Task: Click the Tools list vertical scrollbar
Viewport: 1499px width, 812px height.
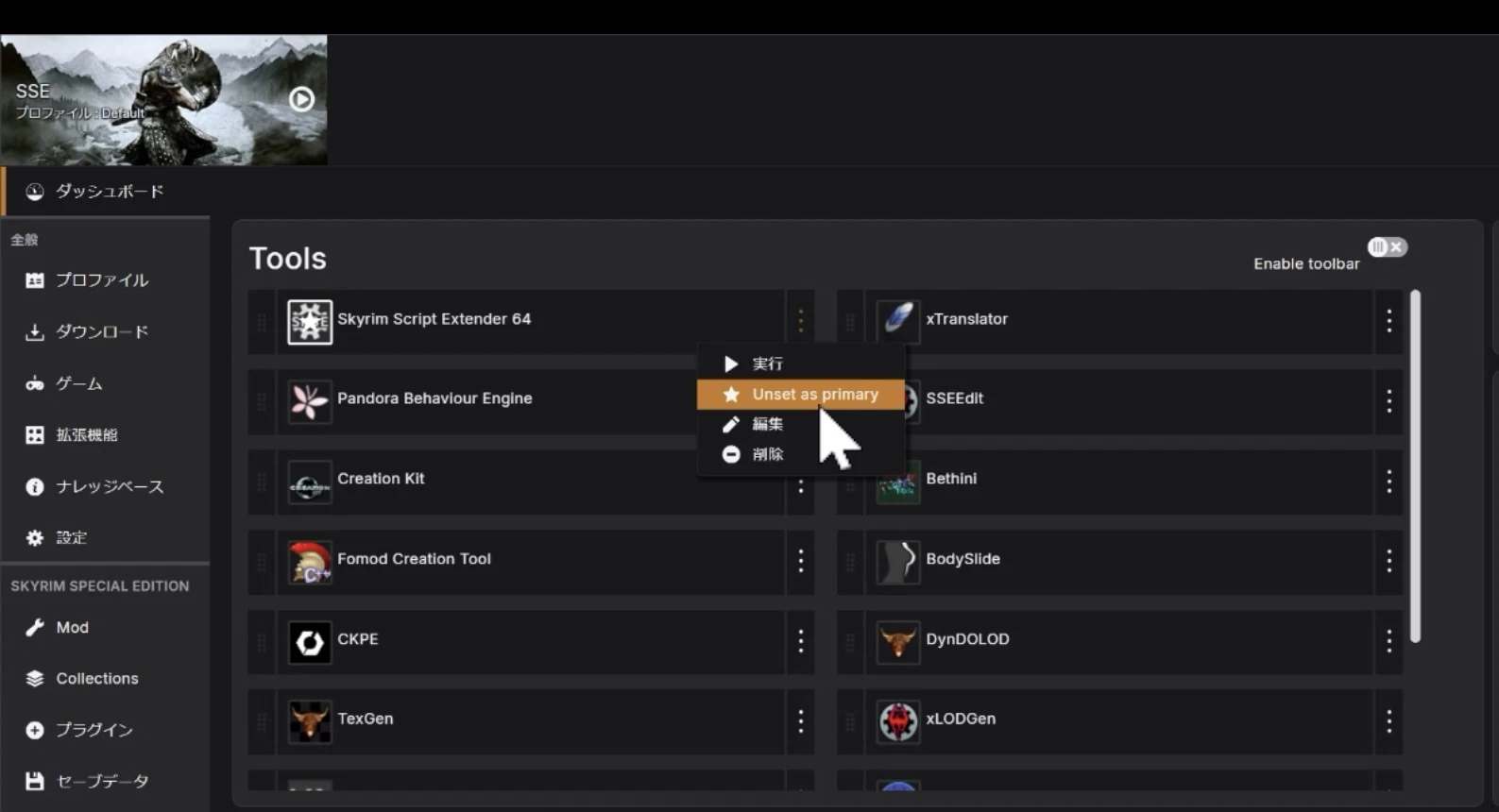Action: tap(1415, 466)
